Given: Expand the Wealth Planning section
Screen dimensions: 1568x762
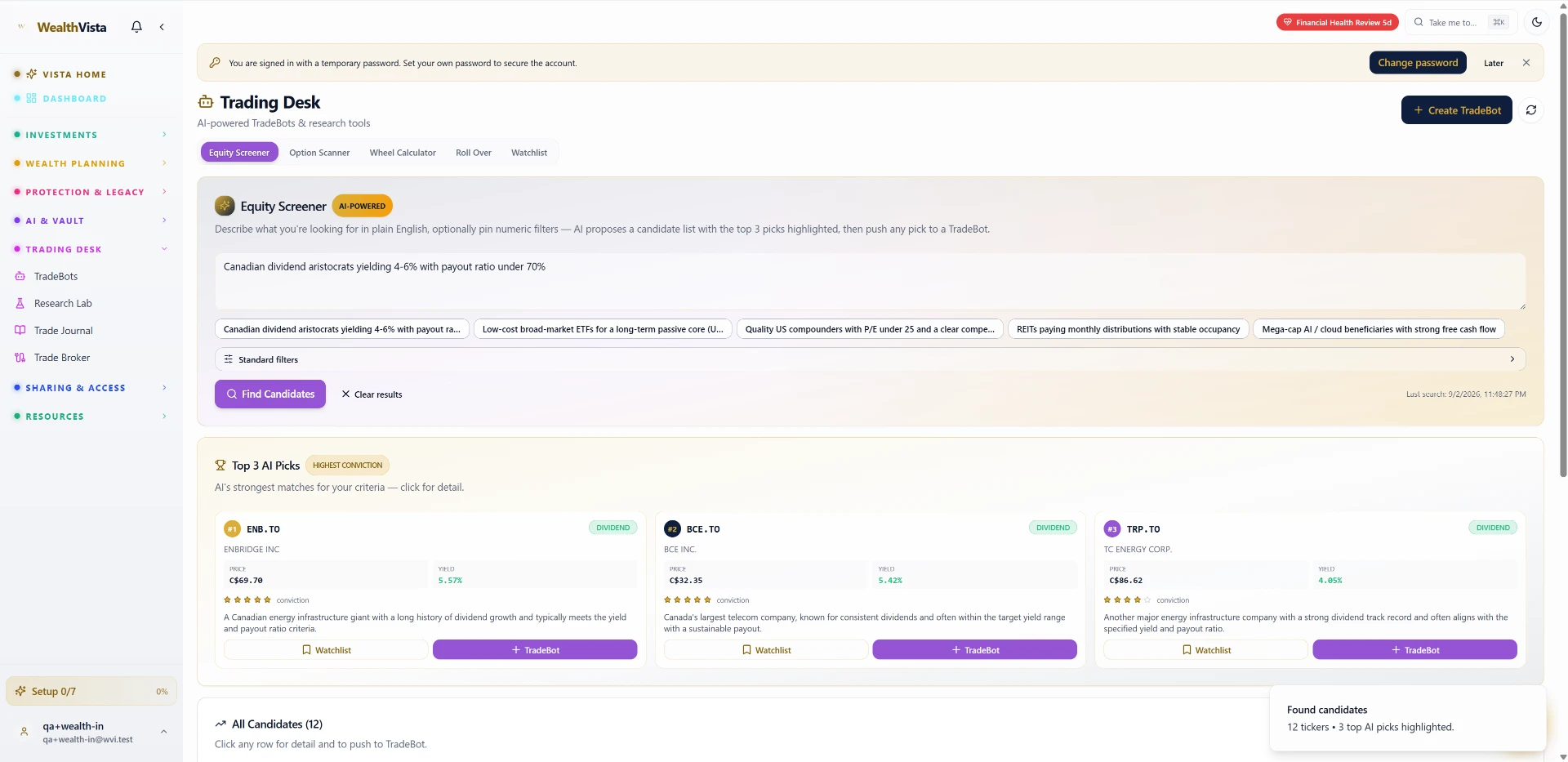Looking at the screenshot, I should (x=91, y=163).
